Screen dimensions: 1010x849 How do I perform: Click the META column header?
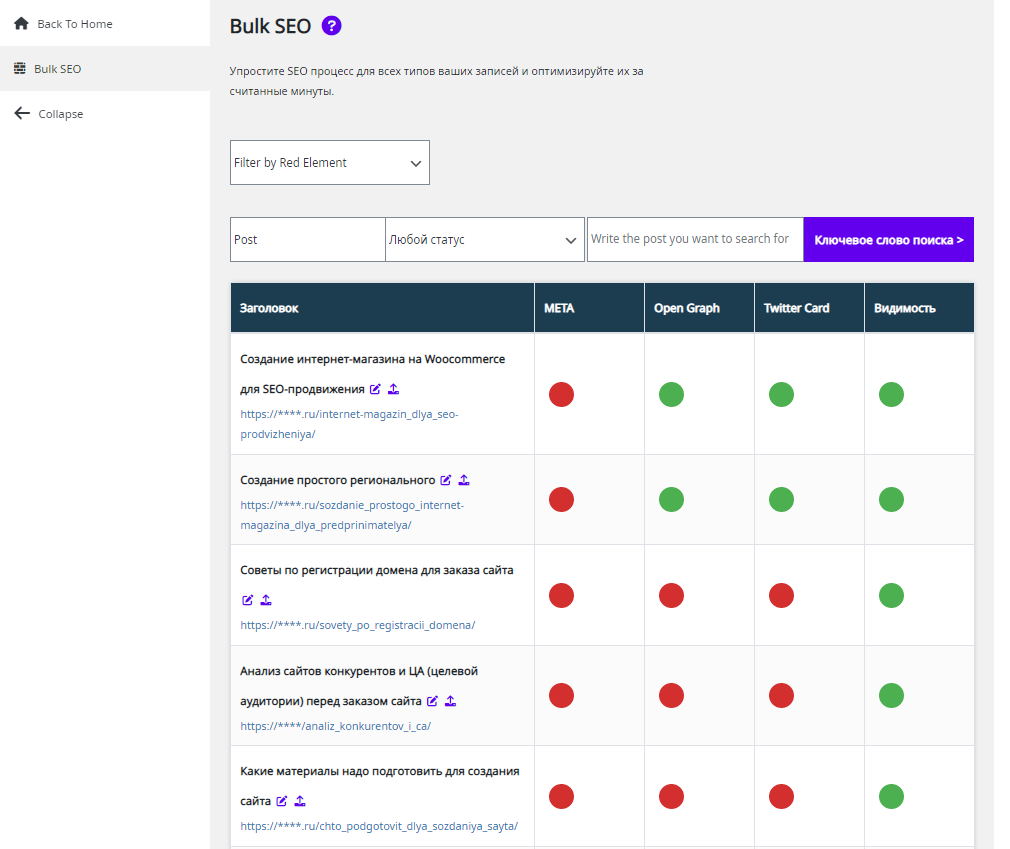[x=589, y=308]
